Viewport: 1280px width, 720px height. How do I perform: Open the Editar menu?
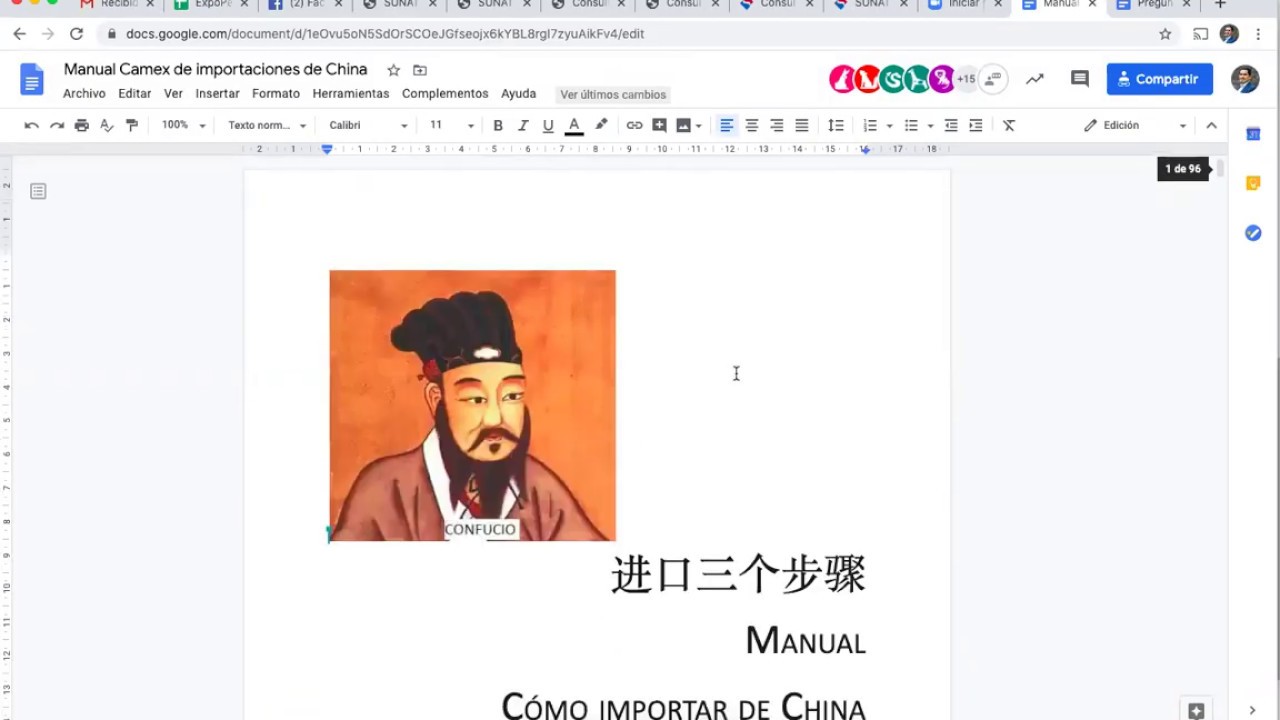(x=135, y=94)
